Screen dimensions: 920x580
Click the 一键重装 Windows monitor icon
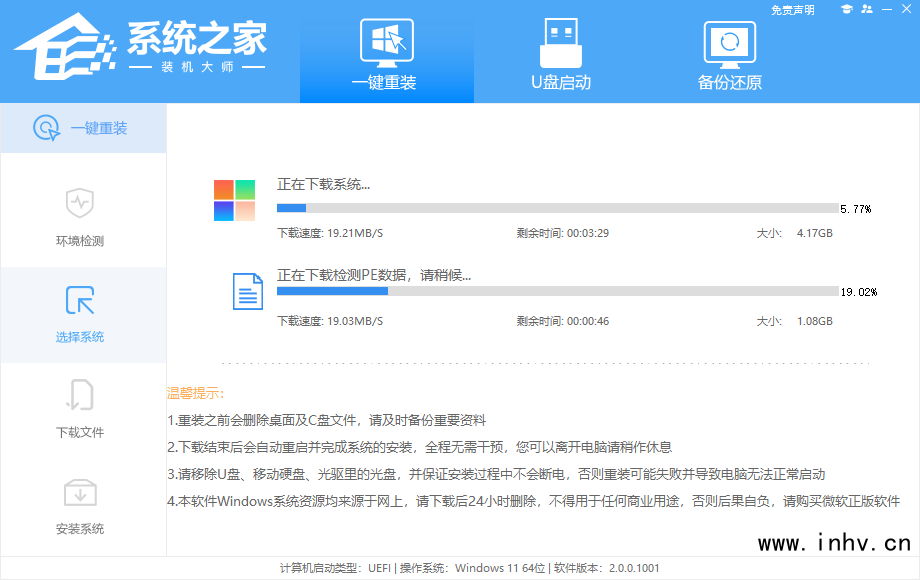(386, 43)
